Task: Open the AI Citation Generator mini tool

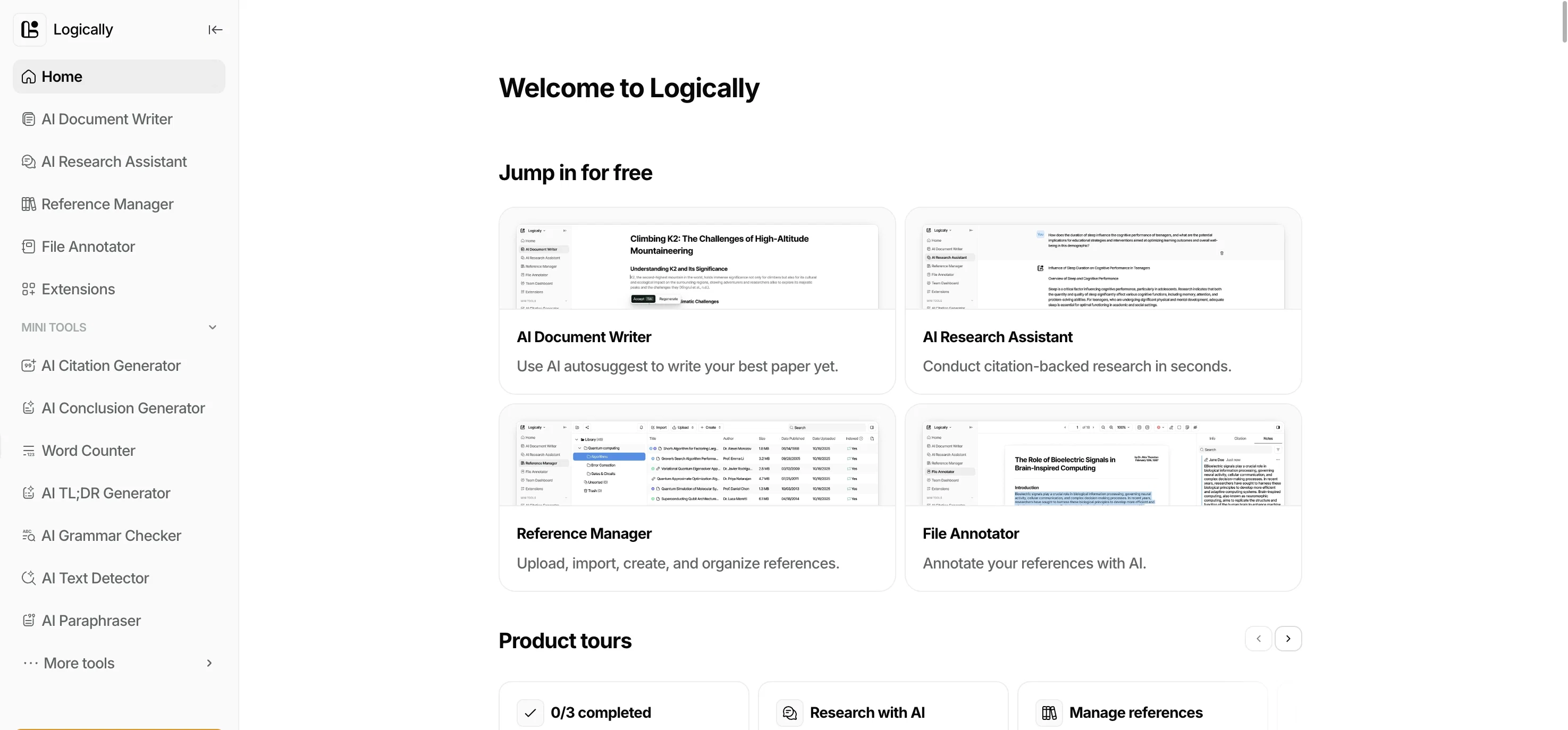Action: pyautogui.click(x=119, y=366)
